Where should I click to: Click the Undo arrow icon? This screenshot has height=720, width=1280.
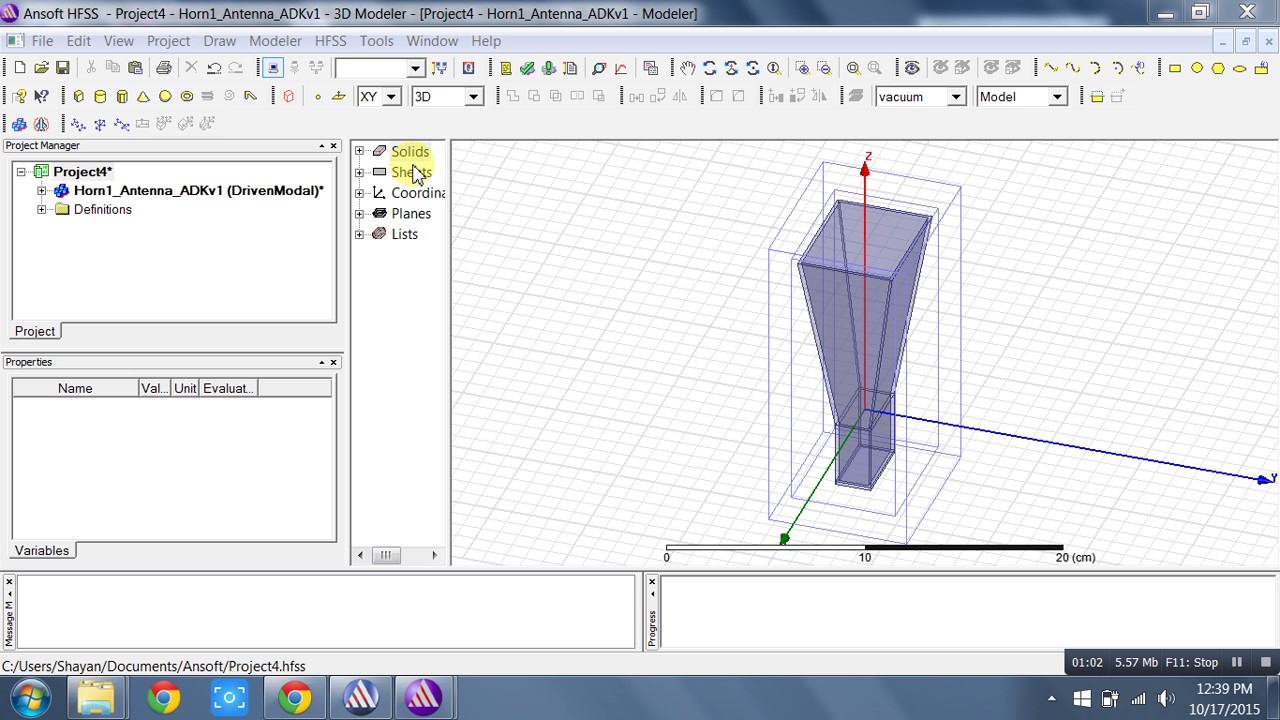[x=214, y=68]
